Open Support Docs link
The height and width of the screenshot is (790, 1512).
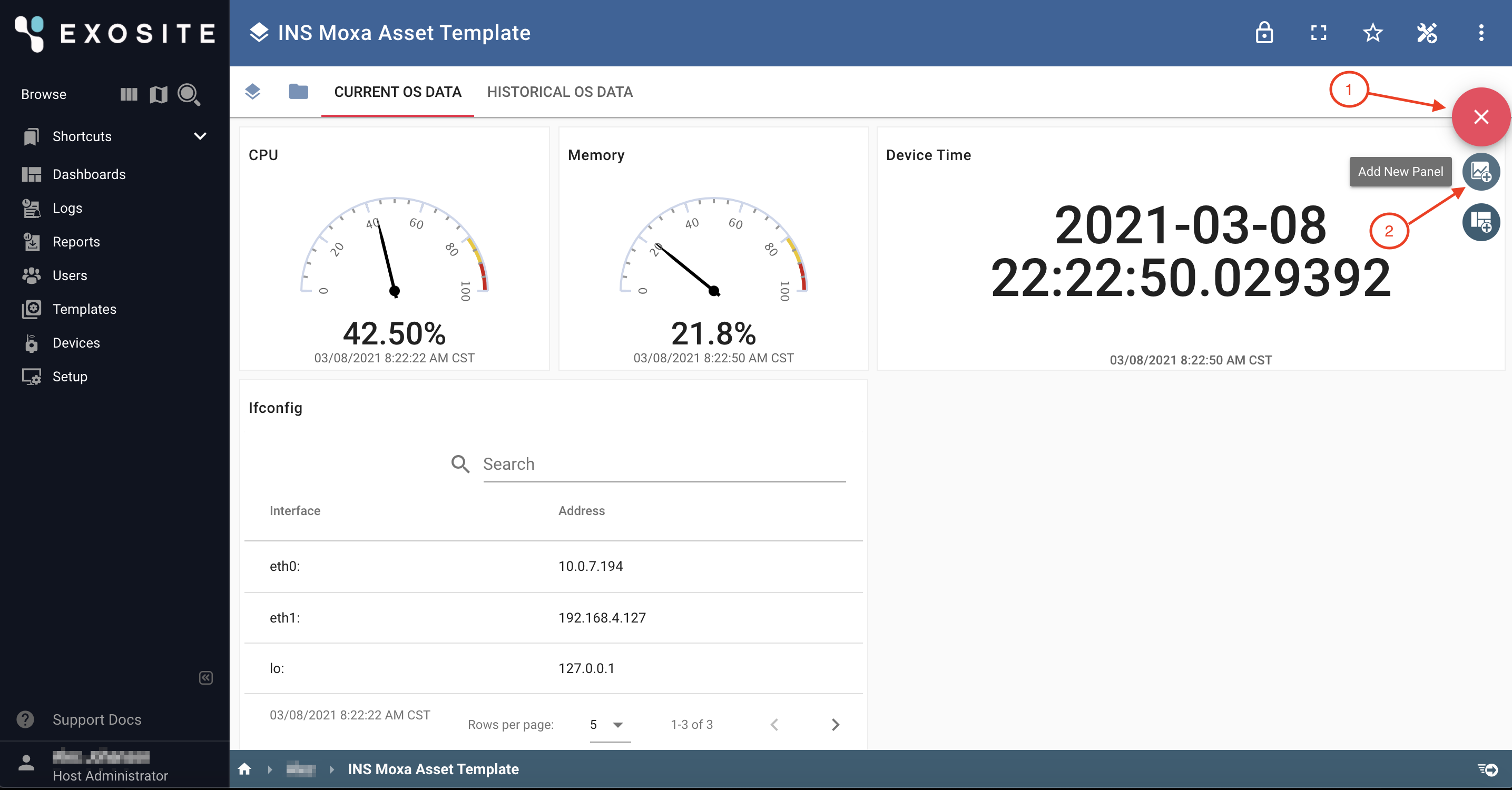(97, 719)
